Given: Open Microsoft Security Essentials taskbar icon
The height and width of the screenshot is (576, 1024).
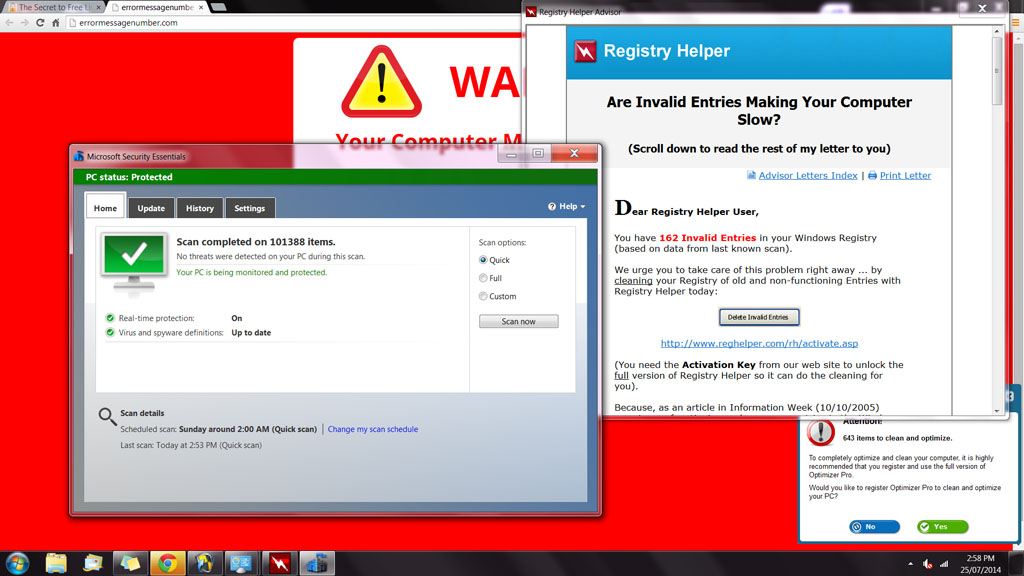Looking at the screenshot, I should pyautogui.click(x=317, y=563).
